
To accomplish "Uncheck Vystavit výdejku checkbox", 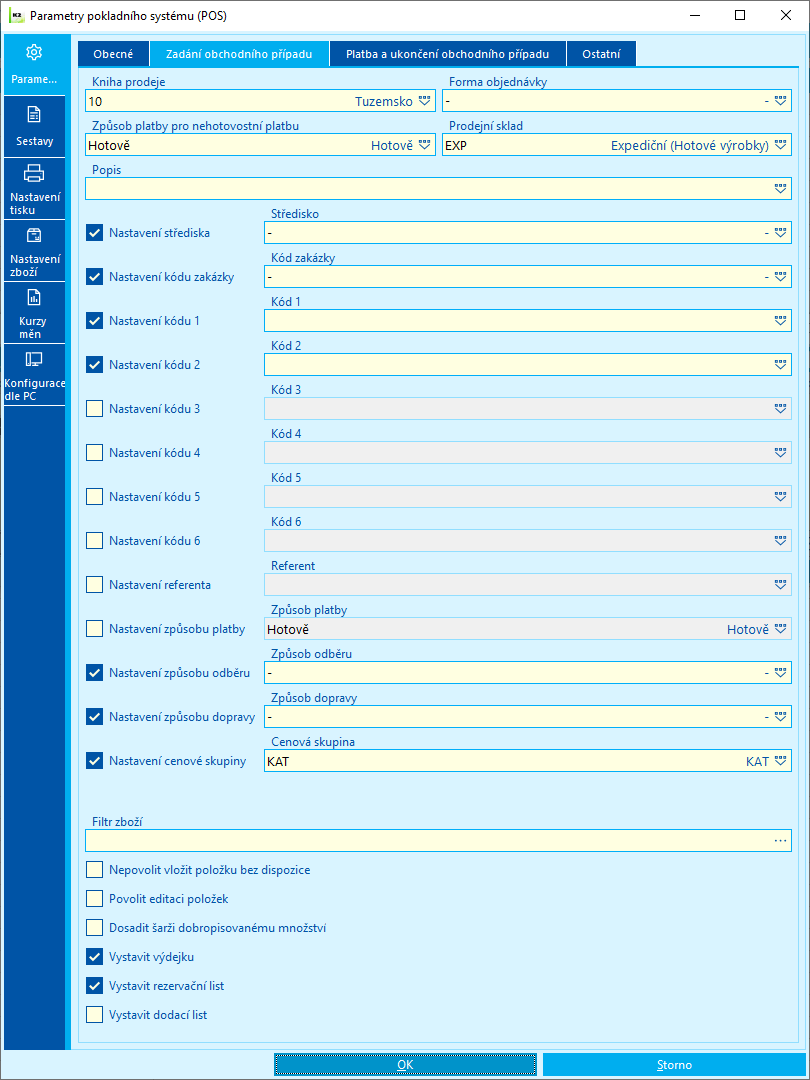I will pos(94,957).
